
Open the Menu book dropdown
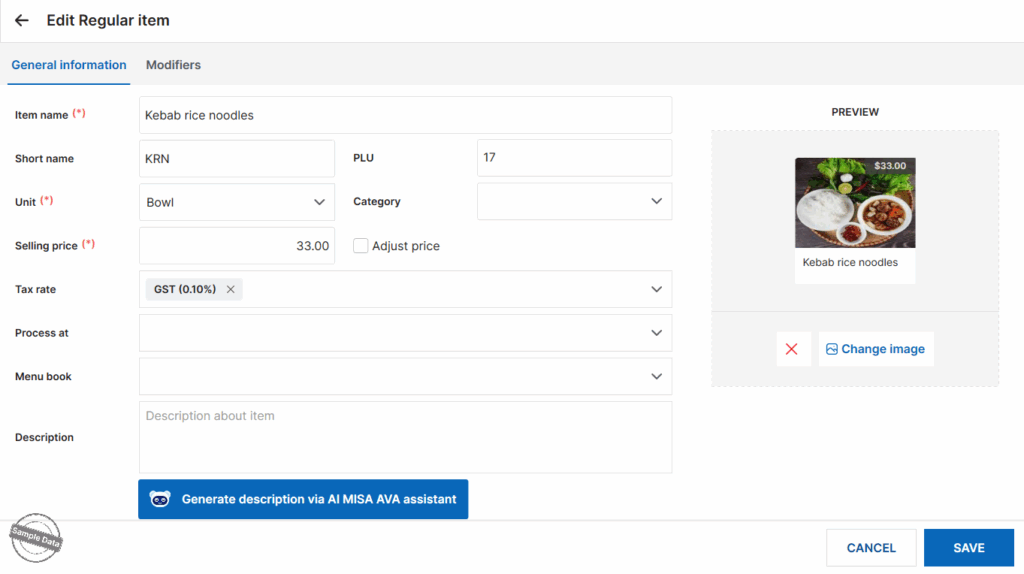pyautogui.click(x=406, y=376)
